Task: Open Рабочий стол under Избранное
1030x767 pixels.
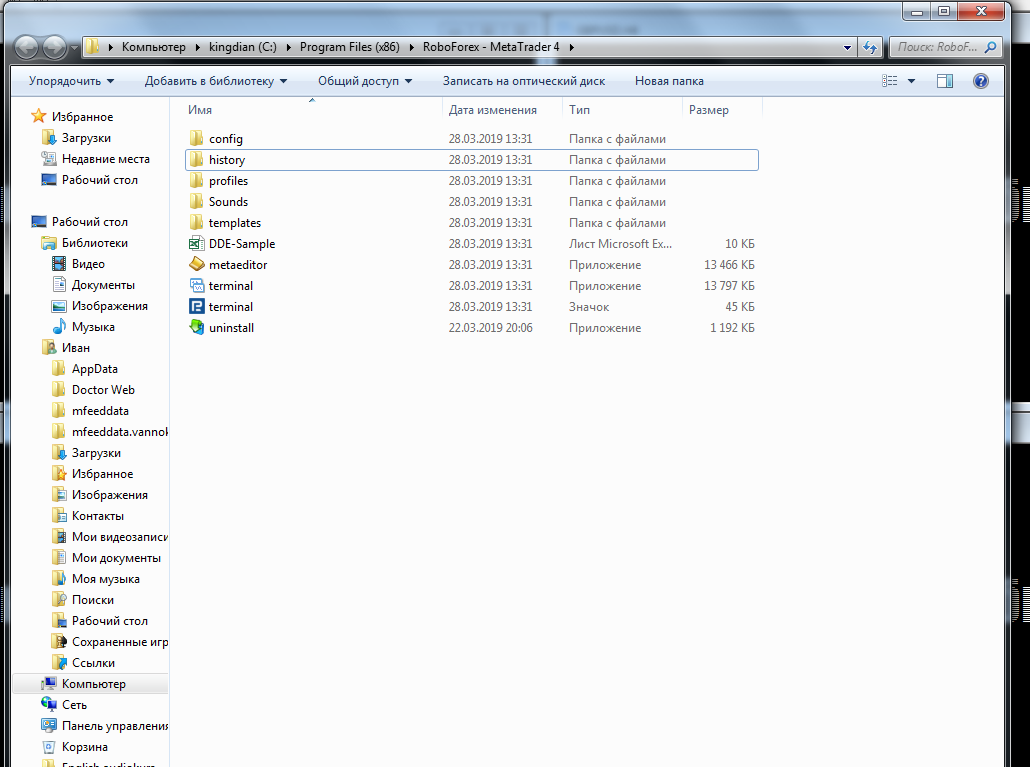Action: 100,180
